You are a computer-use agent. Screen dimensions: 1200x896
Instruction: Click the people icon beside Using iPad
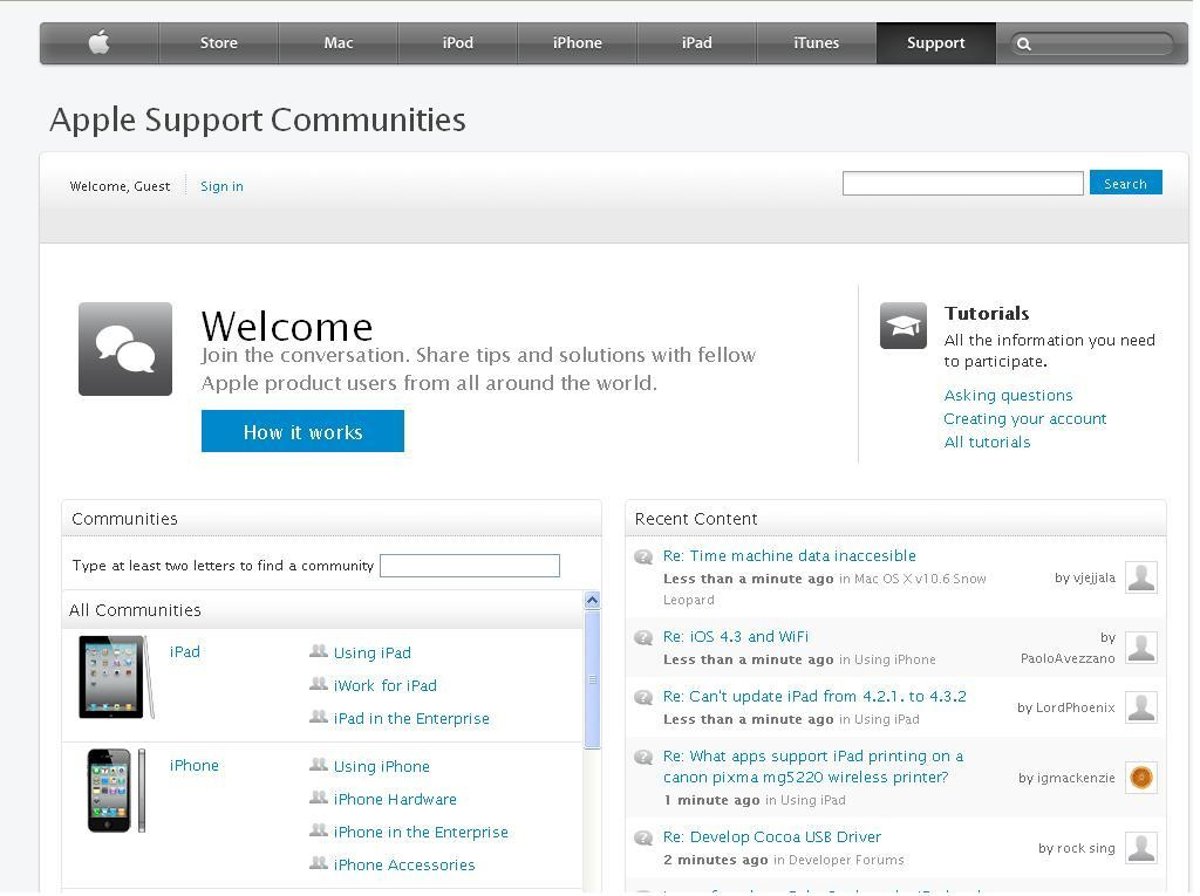pos(319,652)
